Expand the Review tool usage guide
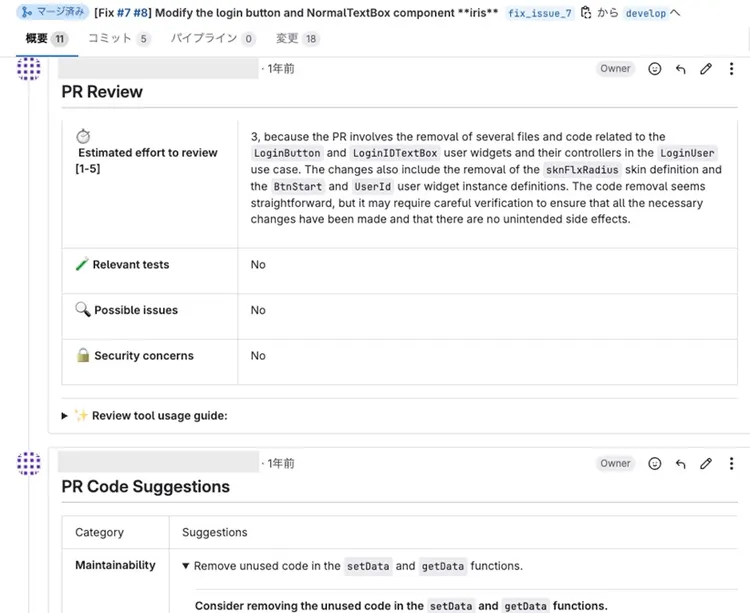Image resolution: width=750 pixels, height=613 pixels. click(x=65, y=415)
